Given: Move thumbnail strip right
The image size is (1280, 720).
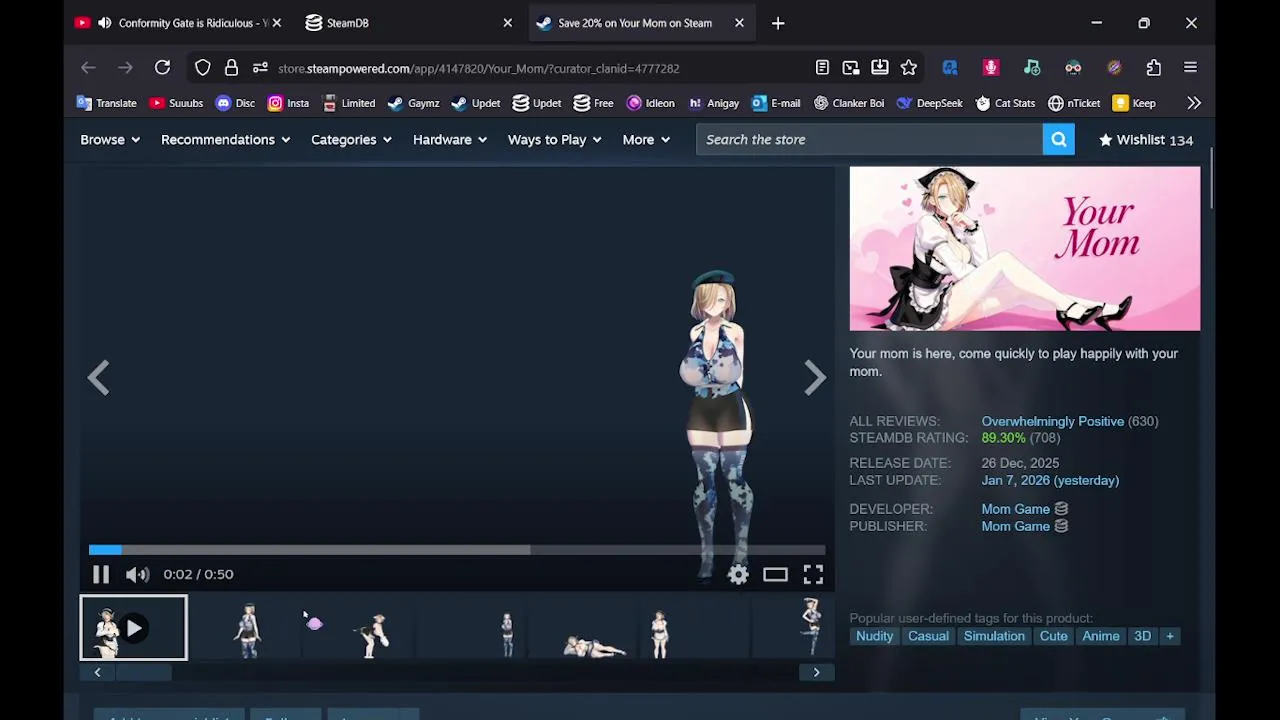Looking at the screenshot, I should (816, 672).
